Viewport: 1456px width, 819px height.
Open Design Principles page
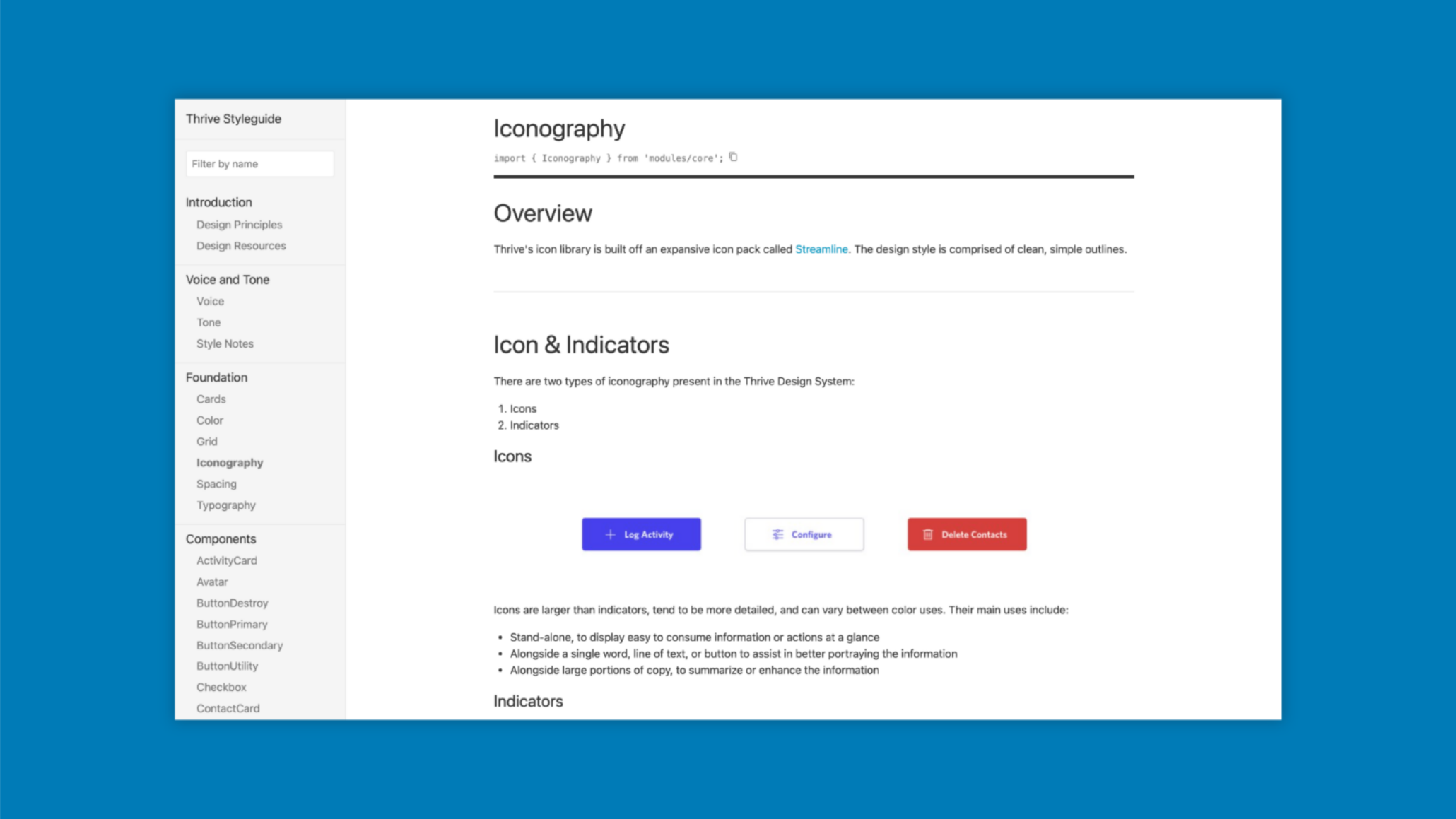point(239,223)
